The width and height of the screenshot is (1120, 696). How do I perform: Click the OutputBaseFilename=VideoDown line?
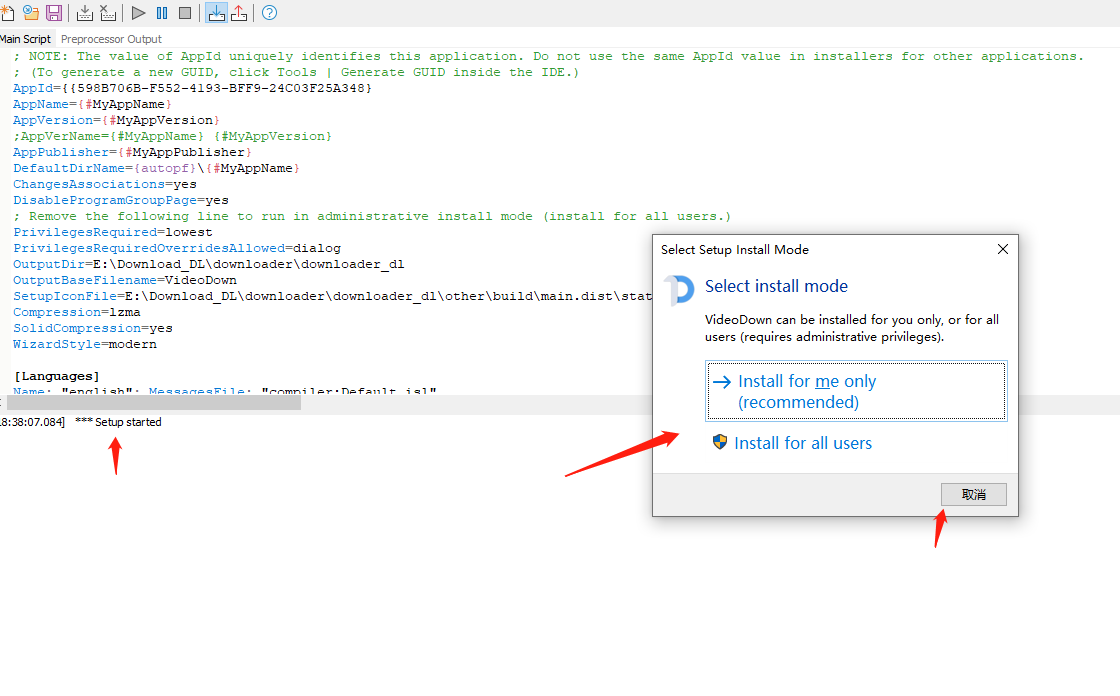(x=124, y=280)
